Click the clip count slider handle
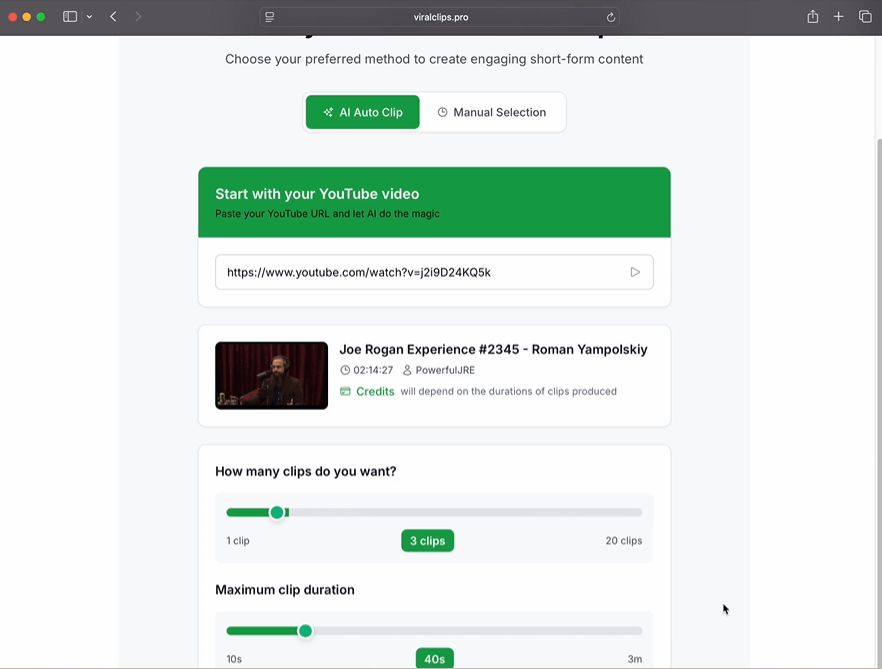 coord(279,512)
